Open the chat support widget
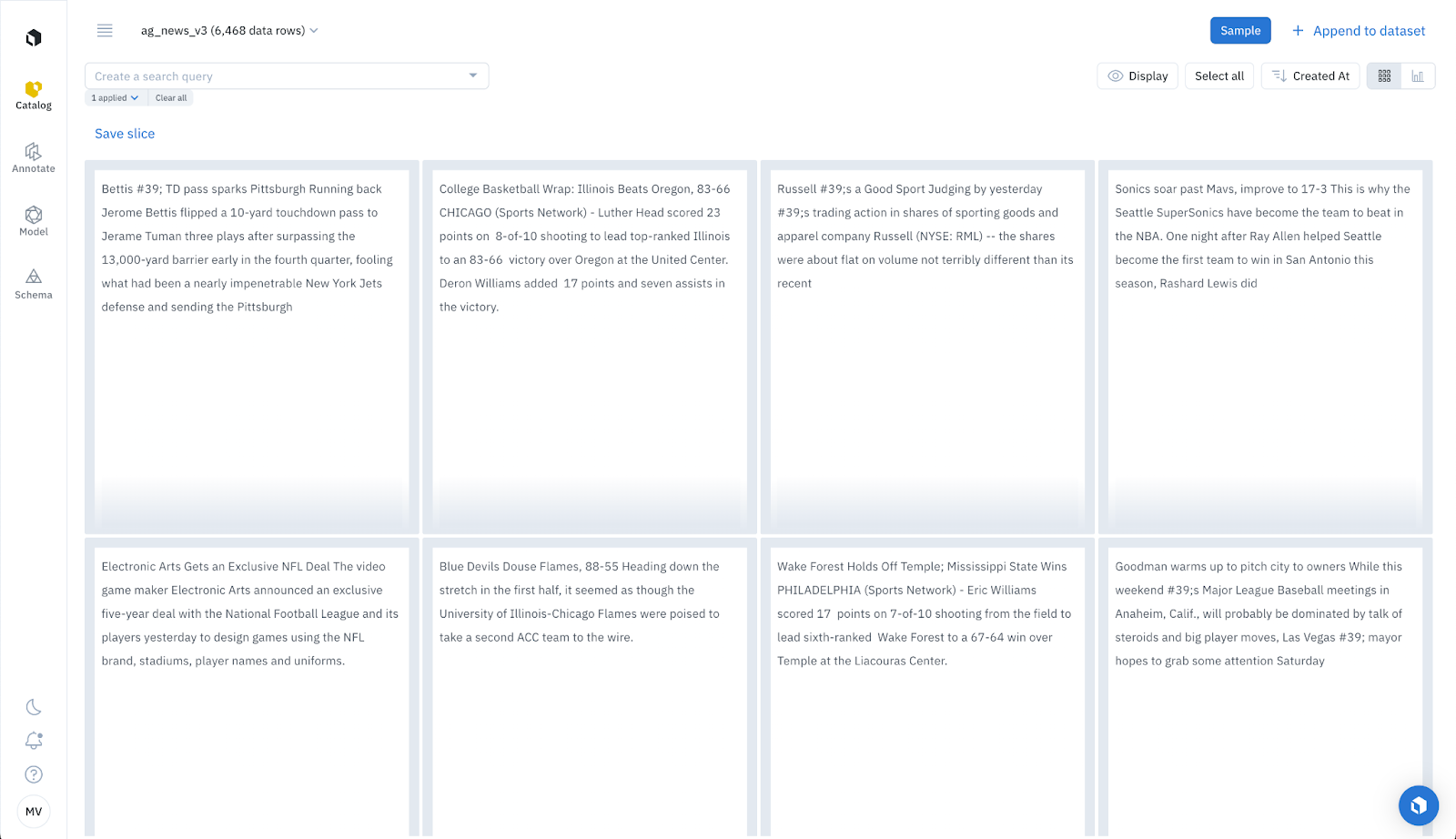 click(x=1419, y=805)
